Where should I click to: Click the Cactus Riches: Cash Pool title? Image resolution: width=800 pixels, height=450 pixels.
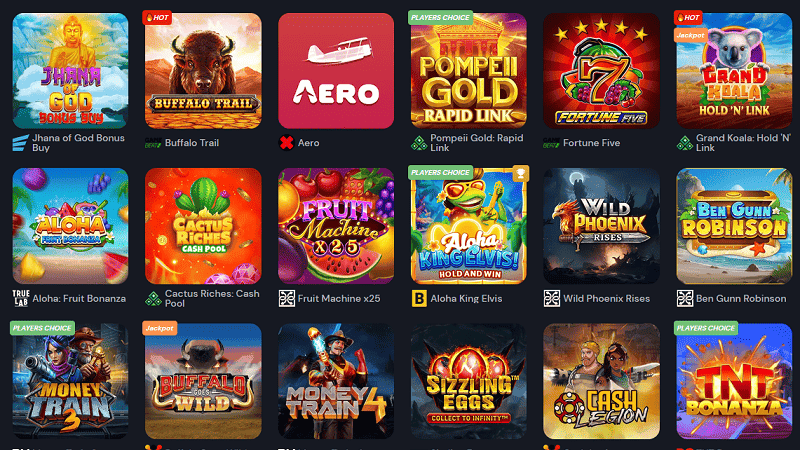212,298
